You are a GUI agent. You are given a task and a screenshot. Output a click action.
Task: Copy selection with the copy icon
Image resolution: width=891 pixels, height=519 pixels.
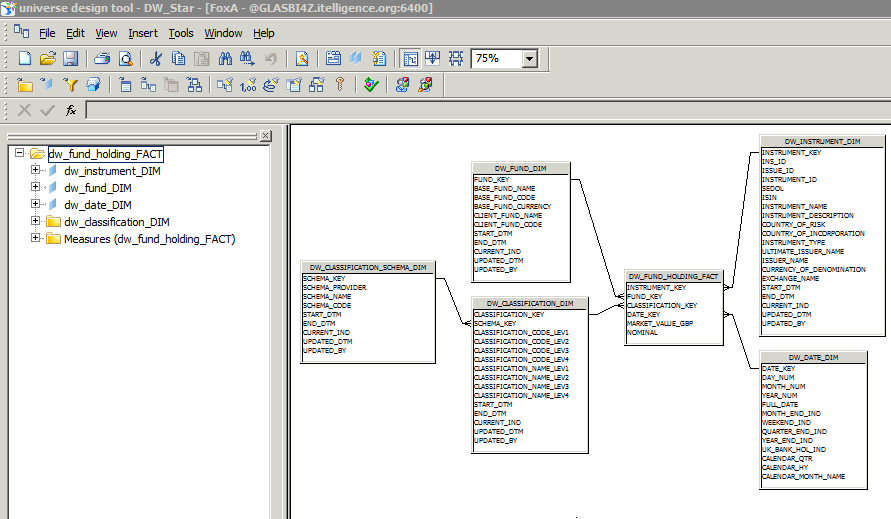[x=178, y=59]
